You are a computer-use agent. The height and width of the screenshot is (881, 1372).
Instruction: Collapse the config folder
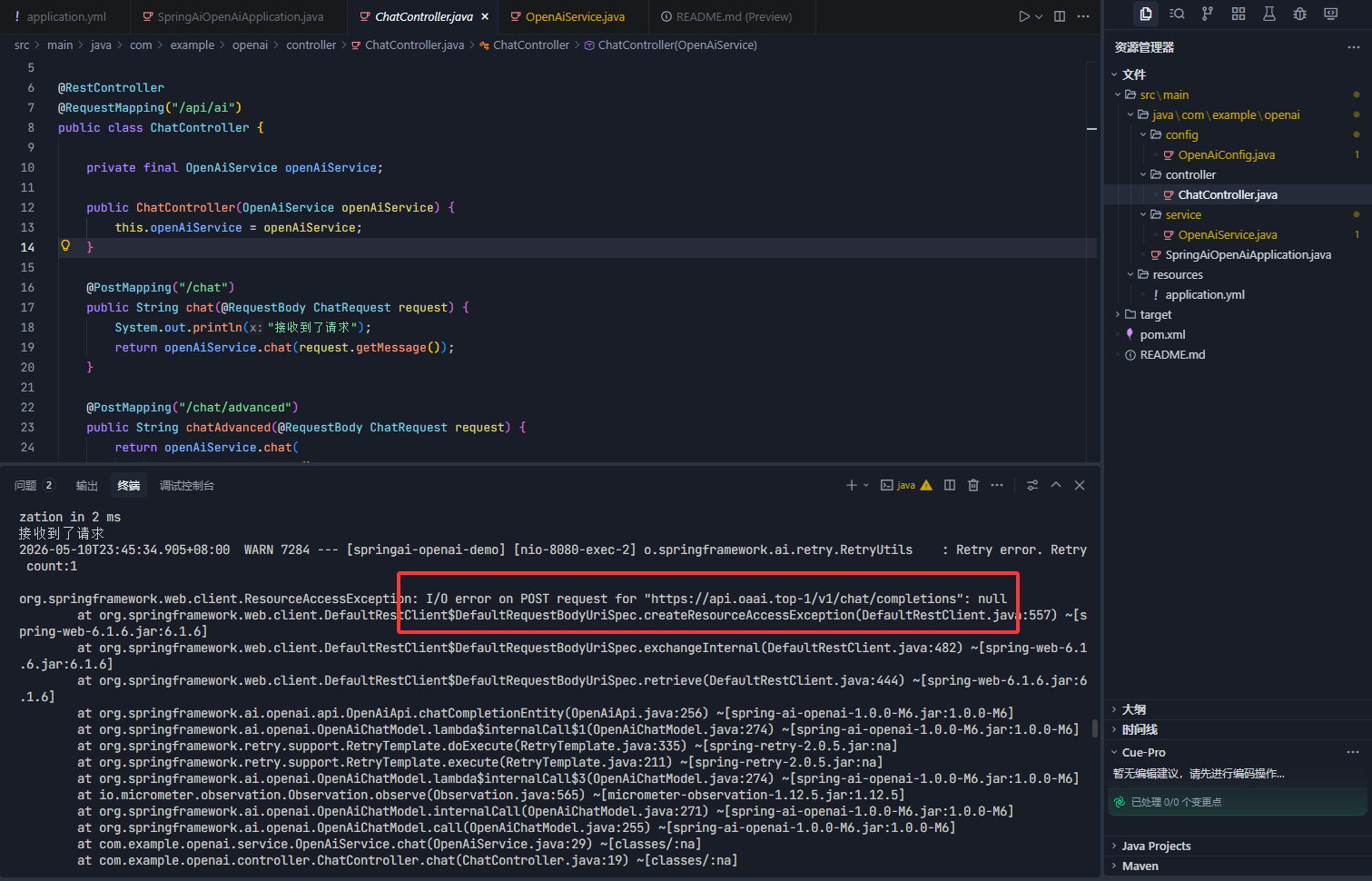click(1143, 134)
